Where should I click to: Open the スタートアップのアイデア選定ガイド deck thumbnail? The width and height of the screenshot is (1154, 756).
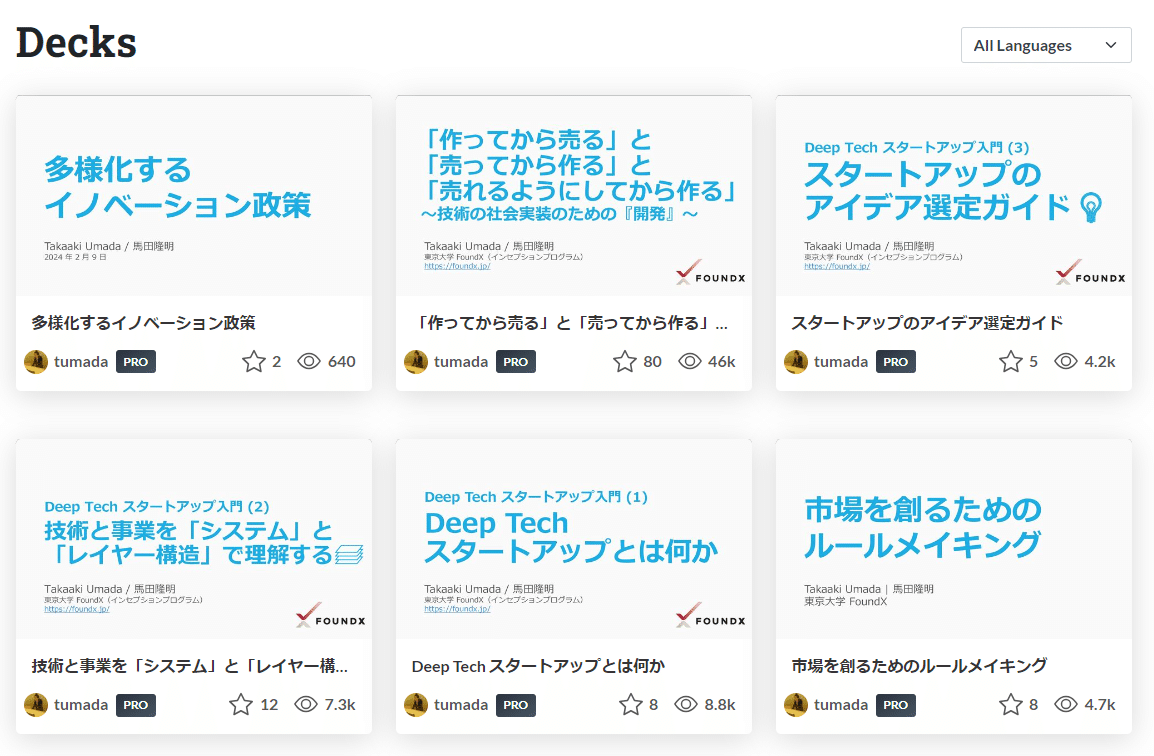[x=954, y=196]
